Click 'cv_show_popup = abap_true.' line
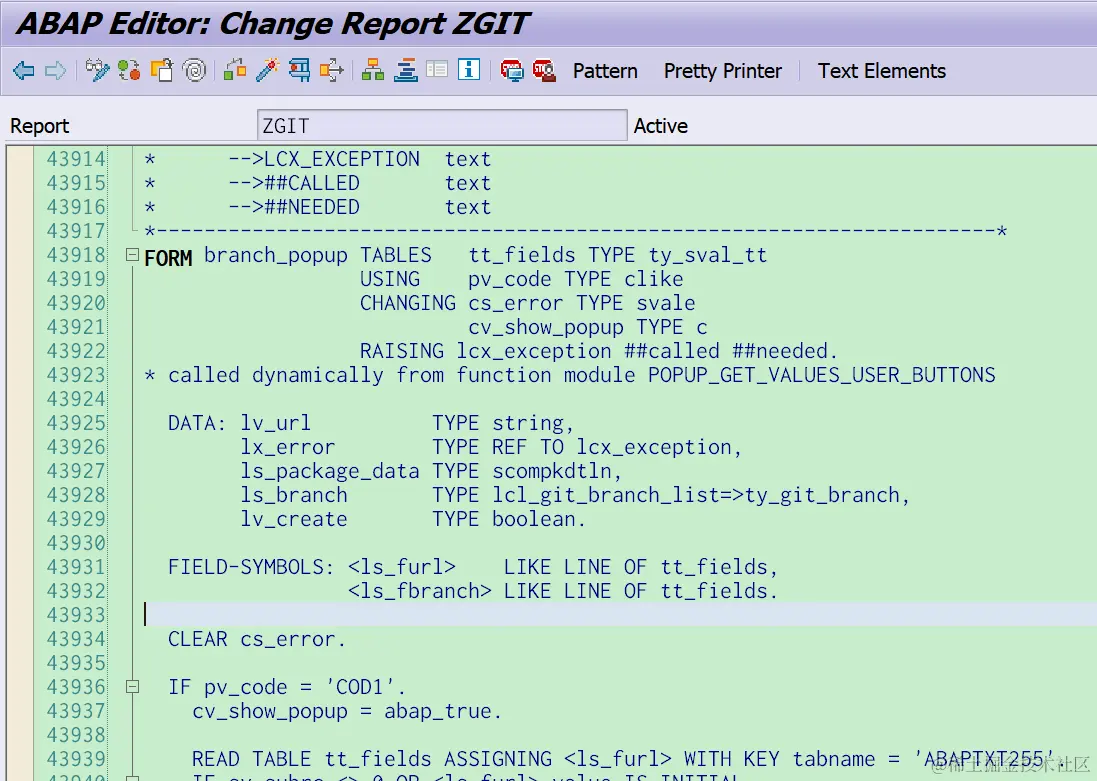Viewport: 1097px width, 781px height. pos(347,711)
